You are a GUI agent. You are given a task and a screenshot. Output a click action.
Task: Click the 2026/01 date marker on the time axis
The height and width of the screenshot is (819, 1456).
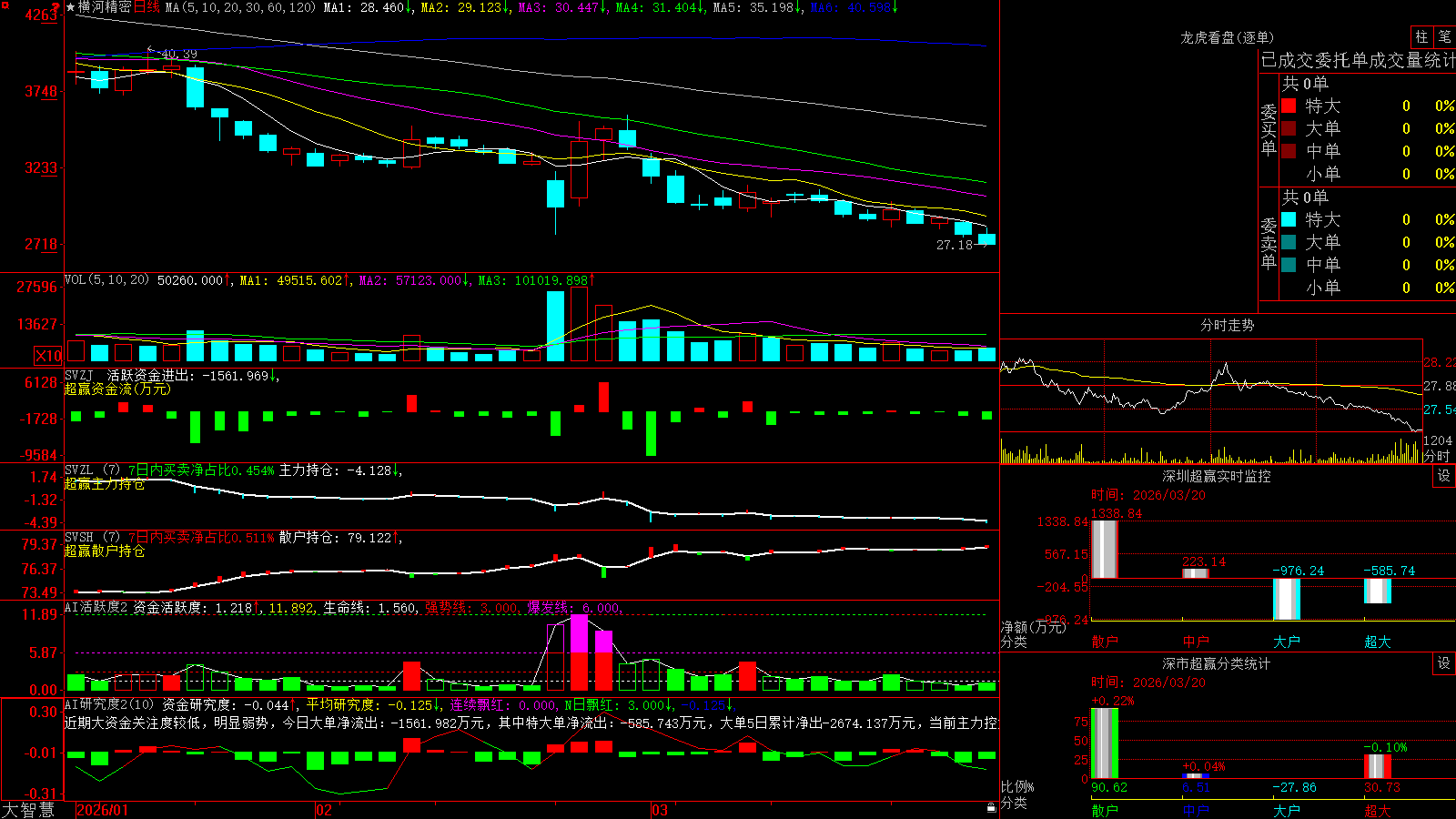102,810
